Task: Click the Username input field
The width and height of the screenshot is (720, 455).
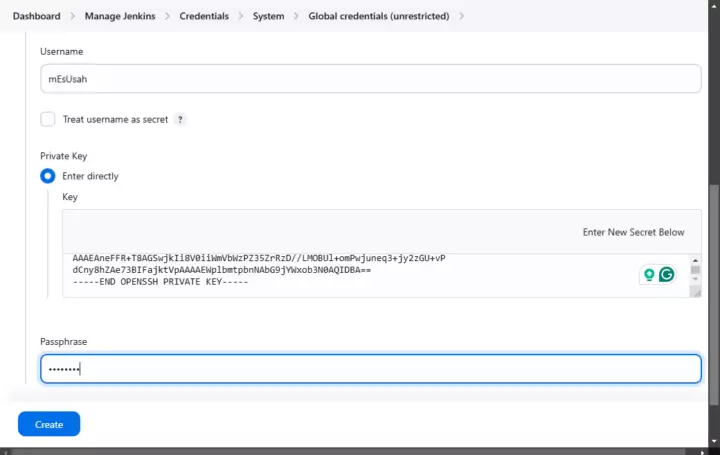Action: click(371, 79)
